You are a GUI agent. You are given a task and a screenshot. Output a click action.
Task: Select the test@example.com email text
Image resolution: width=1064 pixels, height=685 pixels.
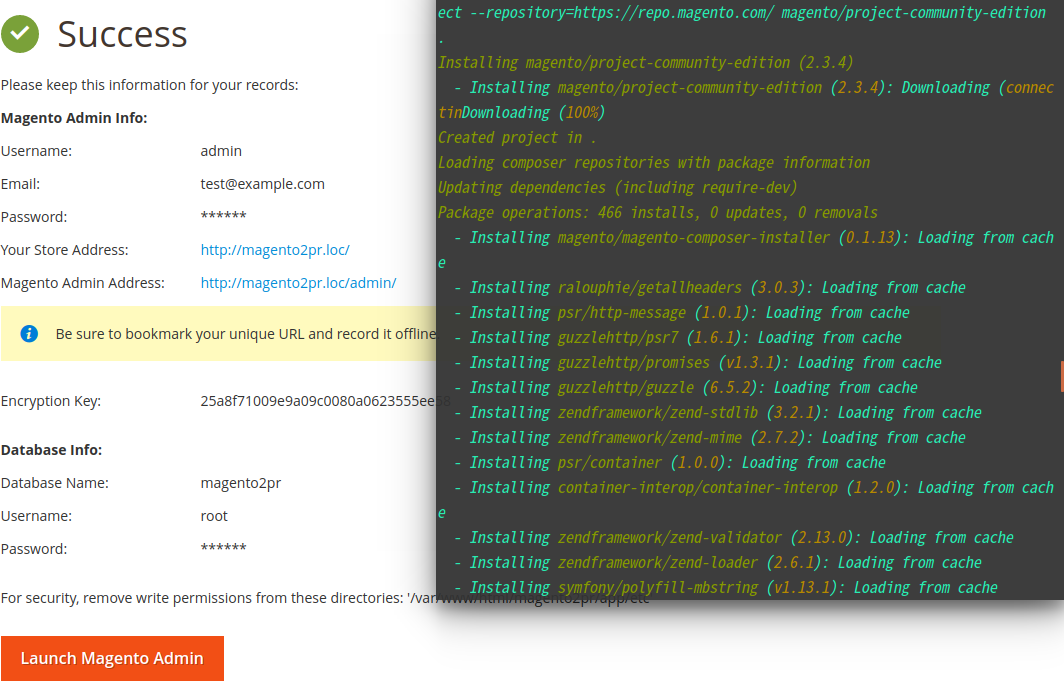coord(263,184)
